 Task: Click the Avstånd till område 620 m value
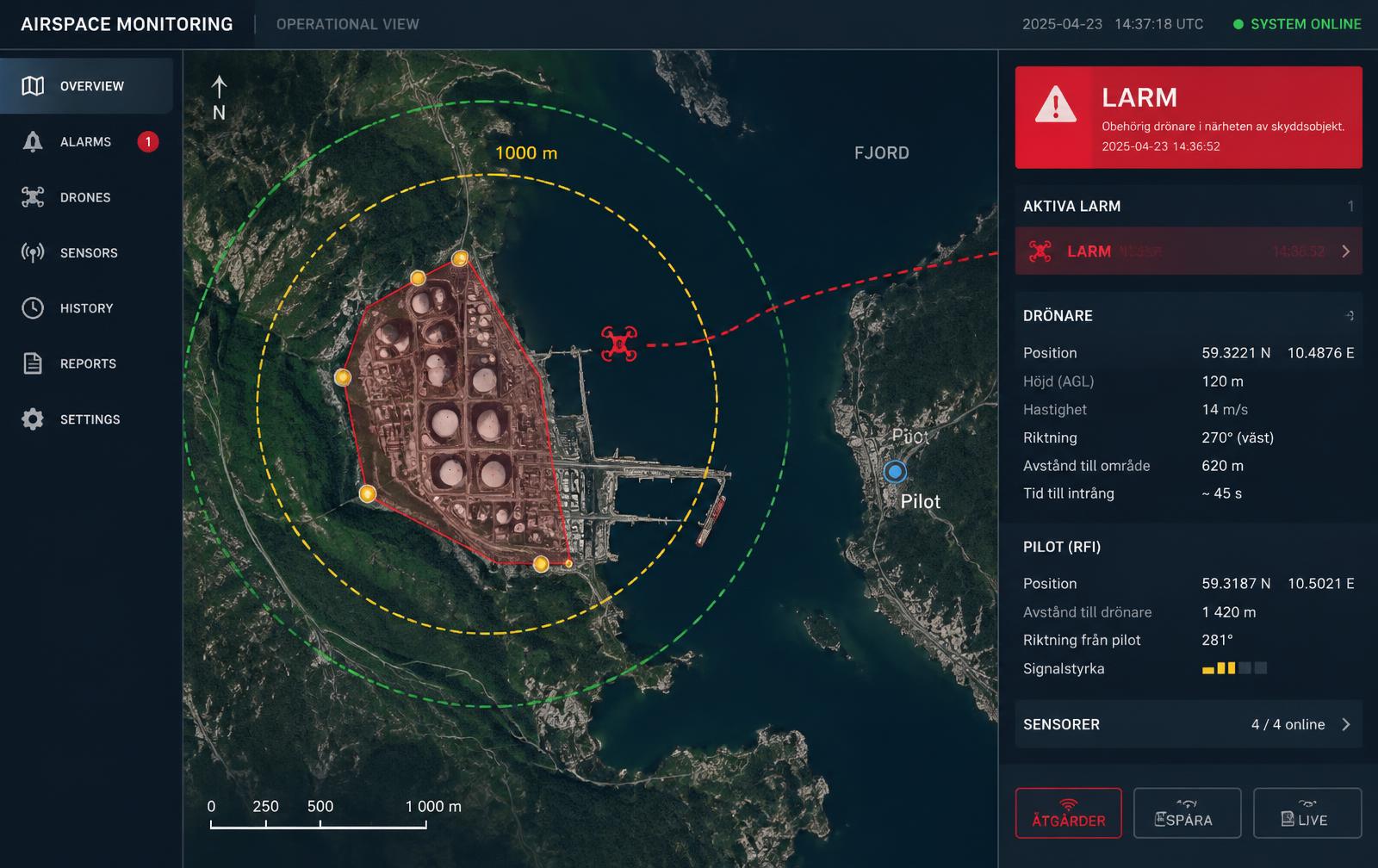[1222, 466]
